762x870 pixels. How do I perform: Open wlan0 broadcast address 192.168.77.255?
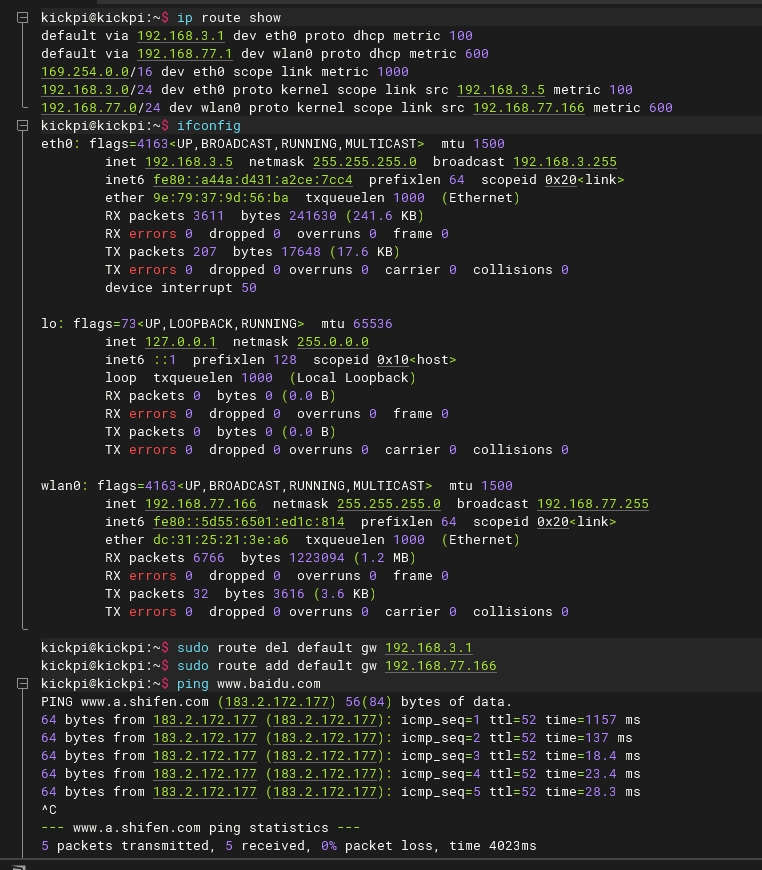click(592, 504)
